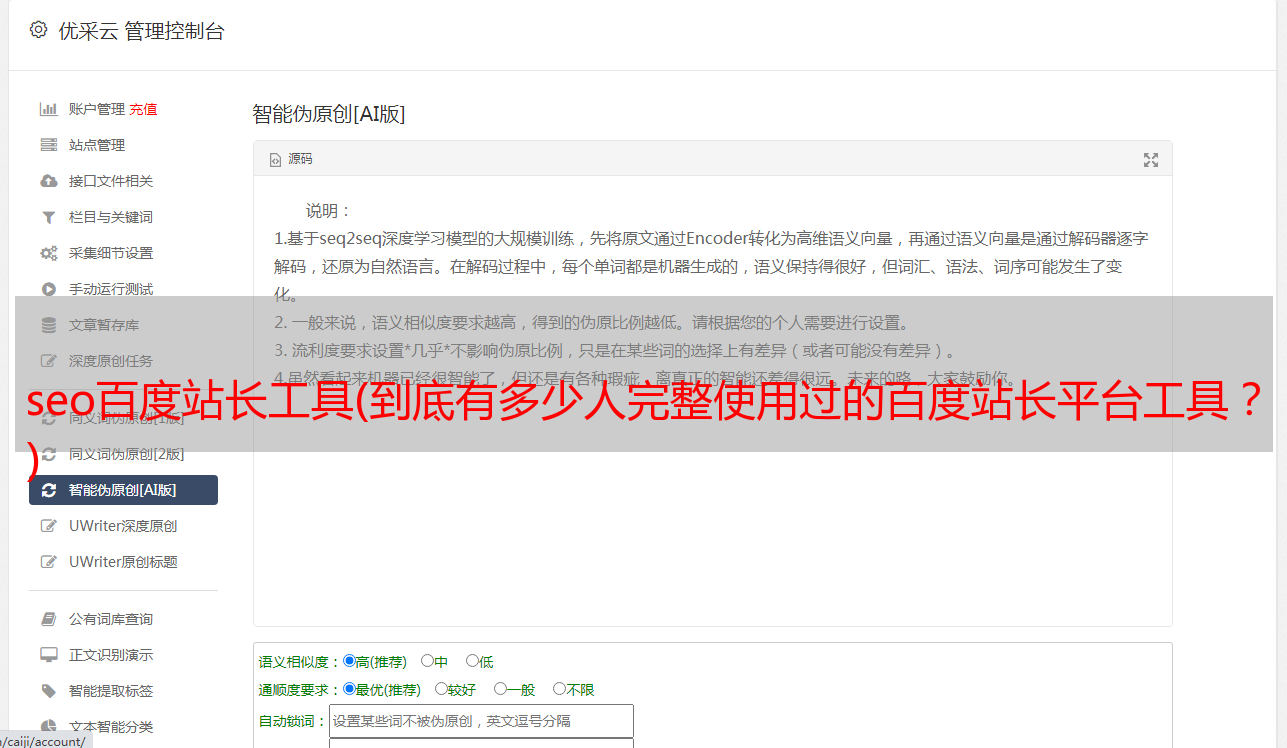Open 手动运行测试 page
The width and height of the screenshot is (1287, 748).
pos(111,289)
